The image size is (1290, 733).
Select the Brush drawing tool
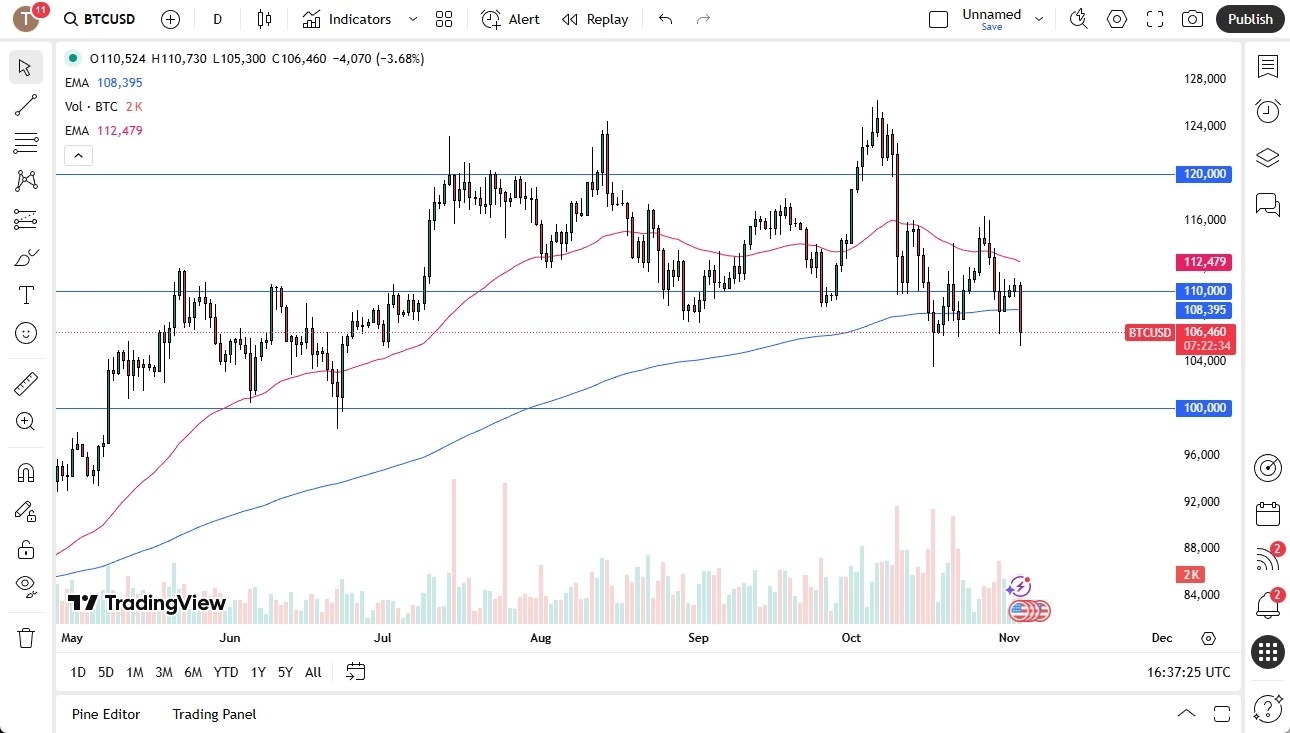(x=26, y=257)
